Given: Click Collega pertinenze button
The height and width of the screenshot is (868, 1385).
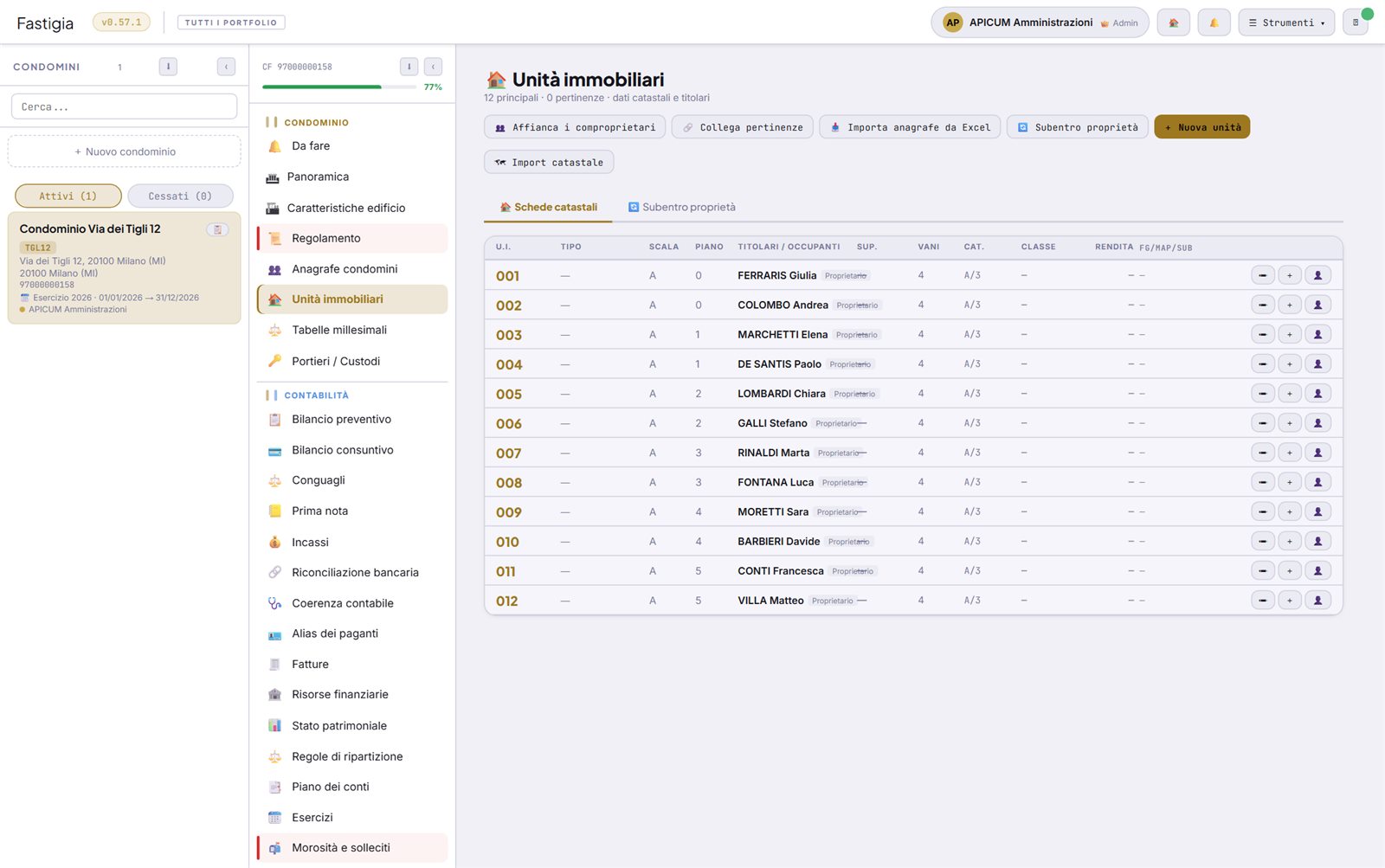Looking at the screenshot, I should [742, 127].
